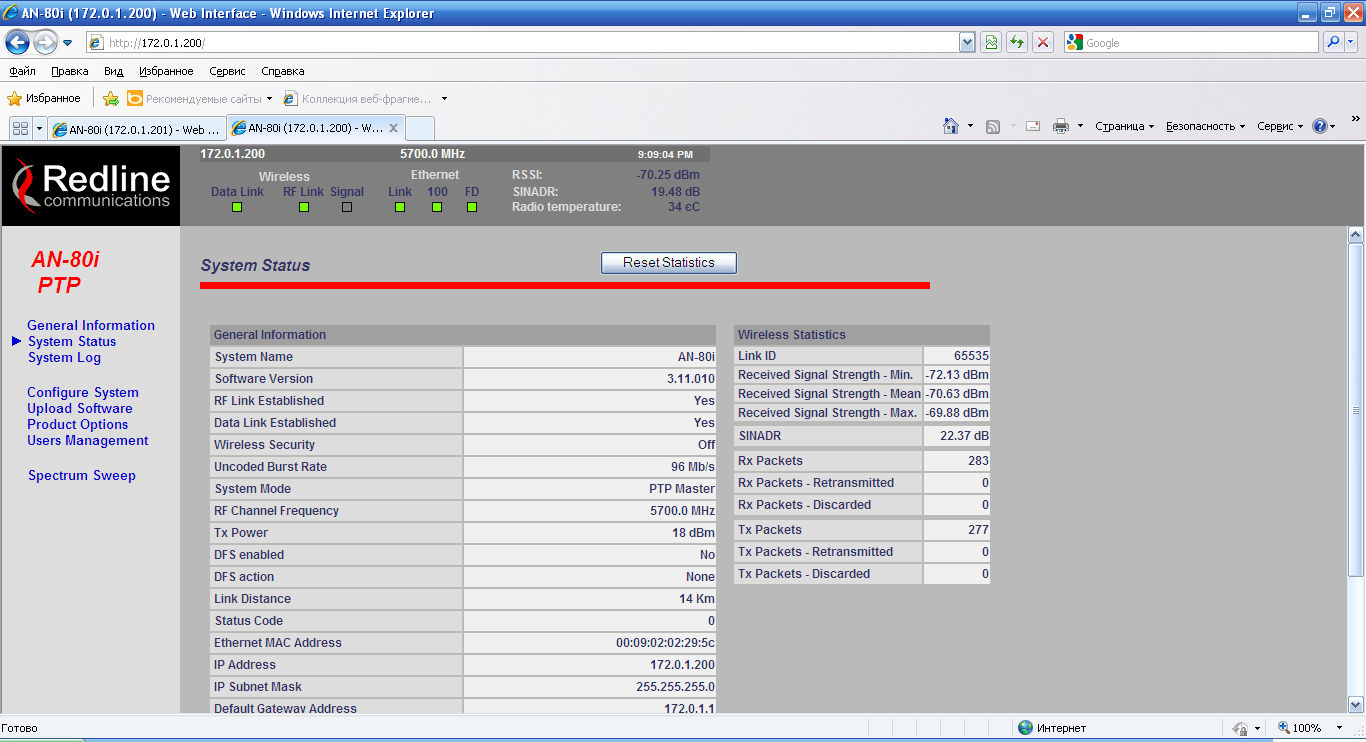Screen dimensions: 1366x742
Task: Open Рекомендуемые сайты suggested sites
Action: (x=200, y=99)
